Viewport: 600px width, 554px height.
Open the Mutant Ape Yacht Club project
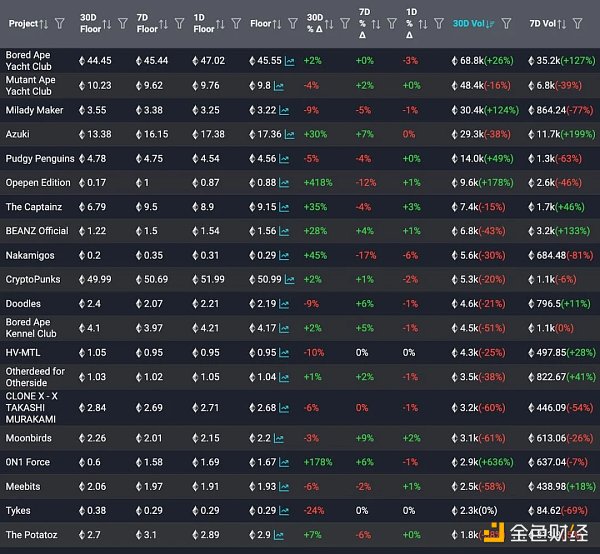(31, 86)
